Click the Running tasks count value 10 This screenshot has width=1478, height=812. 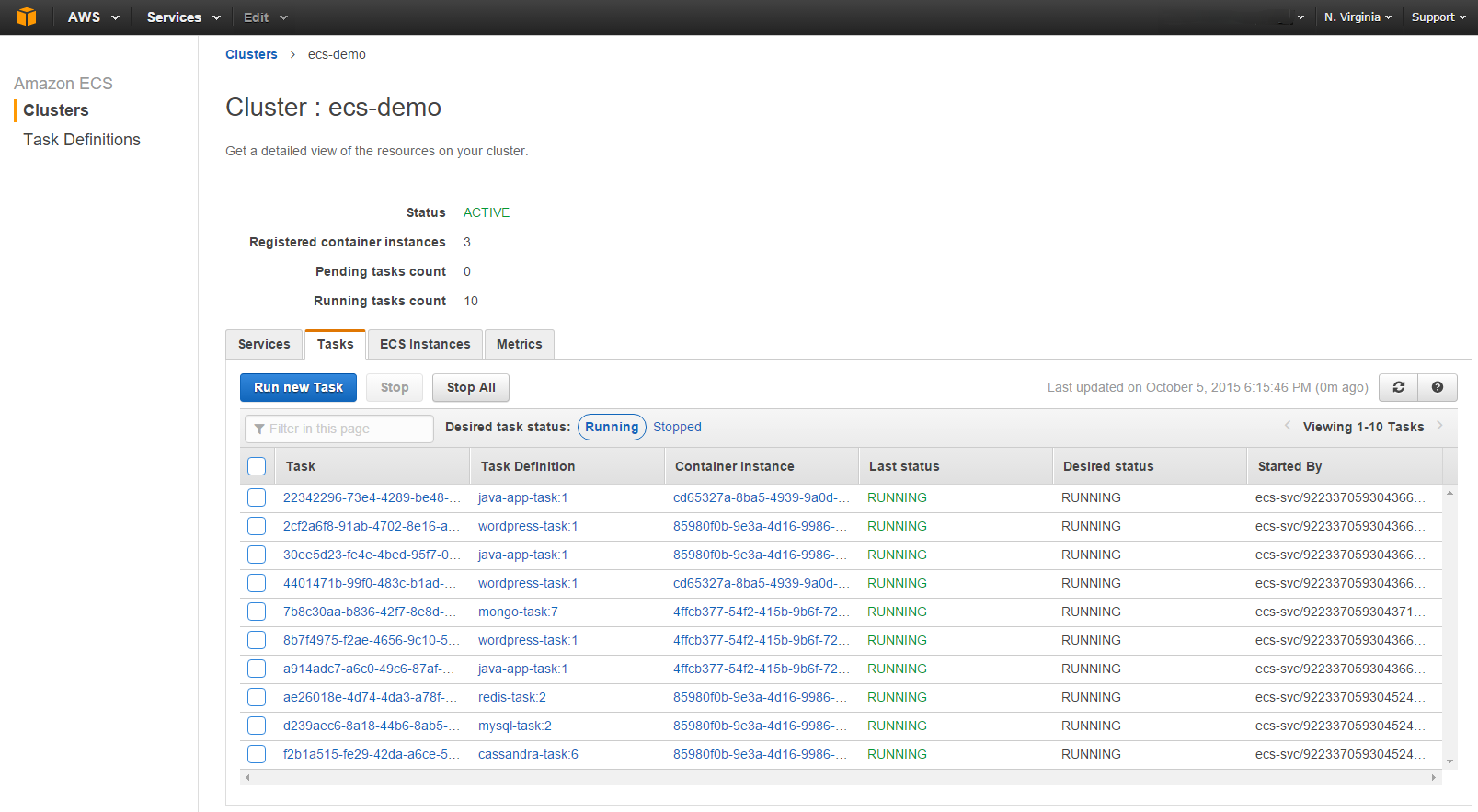pyautogui.click(x=471, y=301)
